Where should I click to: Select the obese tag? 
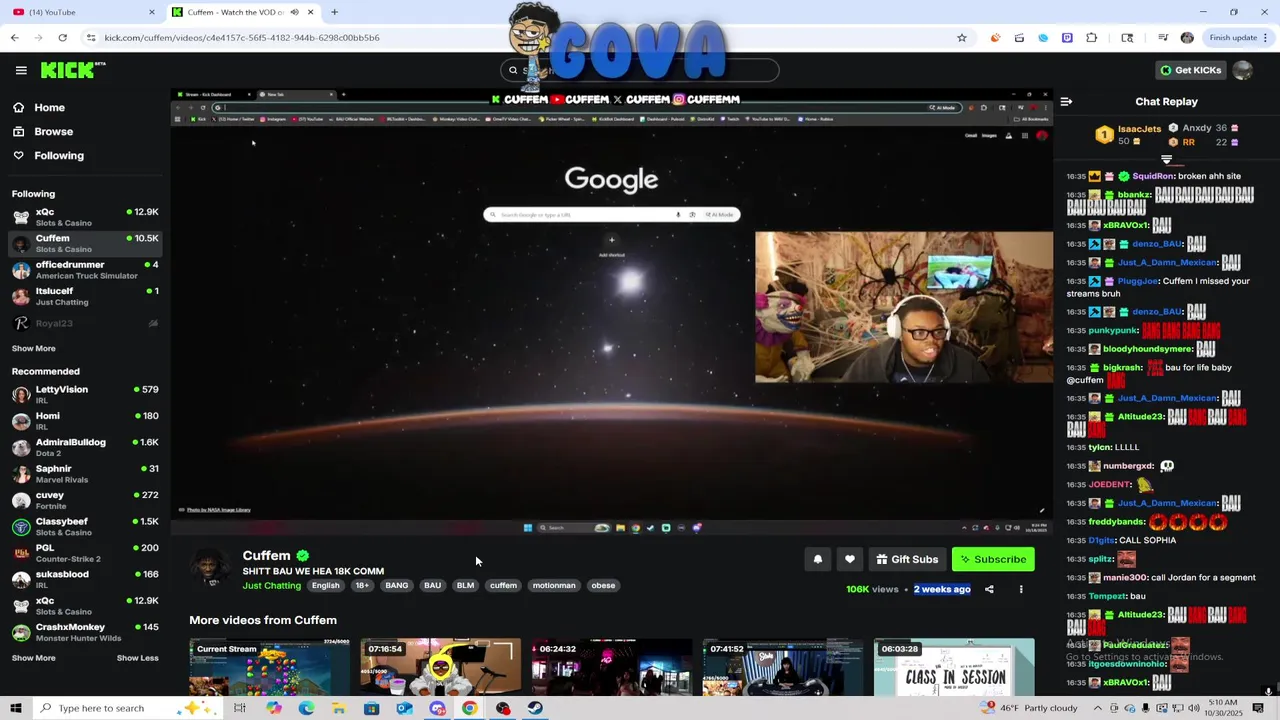pyautogui.click(x=603, y=586)
